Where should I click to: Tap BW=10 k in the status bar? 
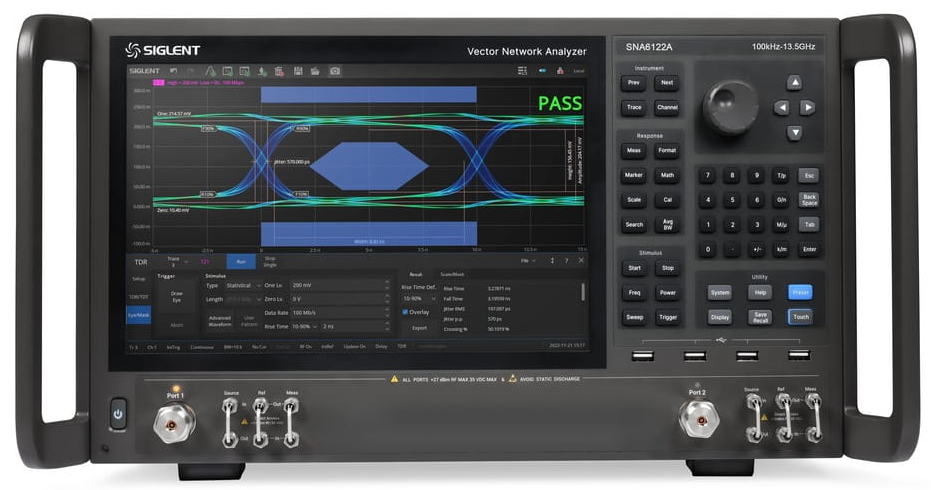click(x=233, y=346)
